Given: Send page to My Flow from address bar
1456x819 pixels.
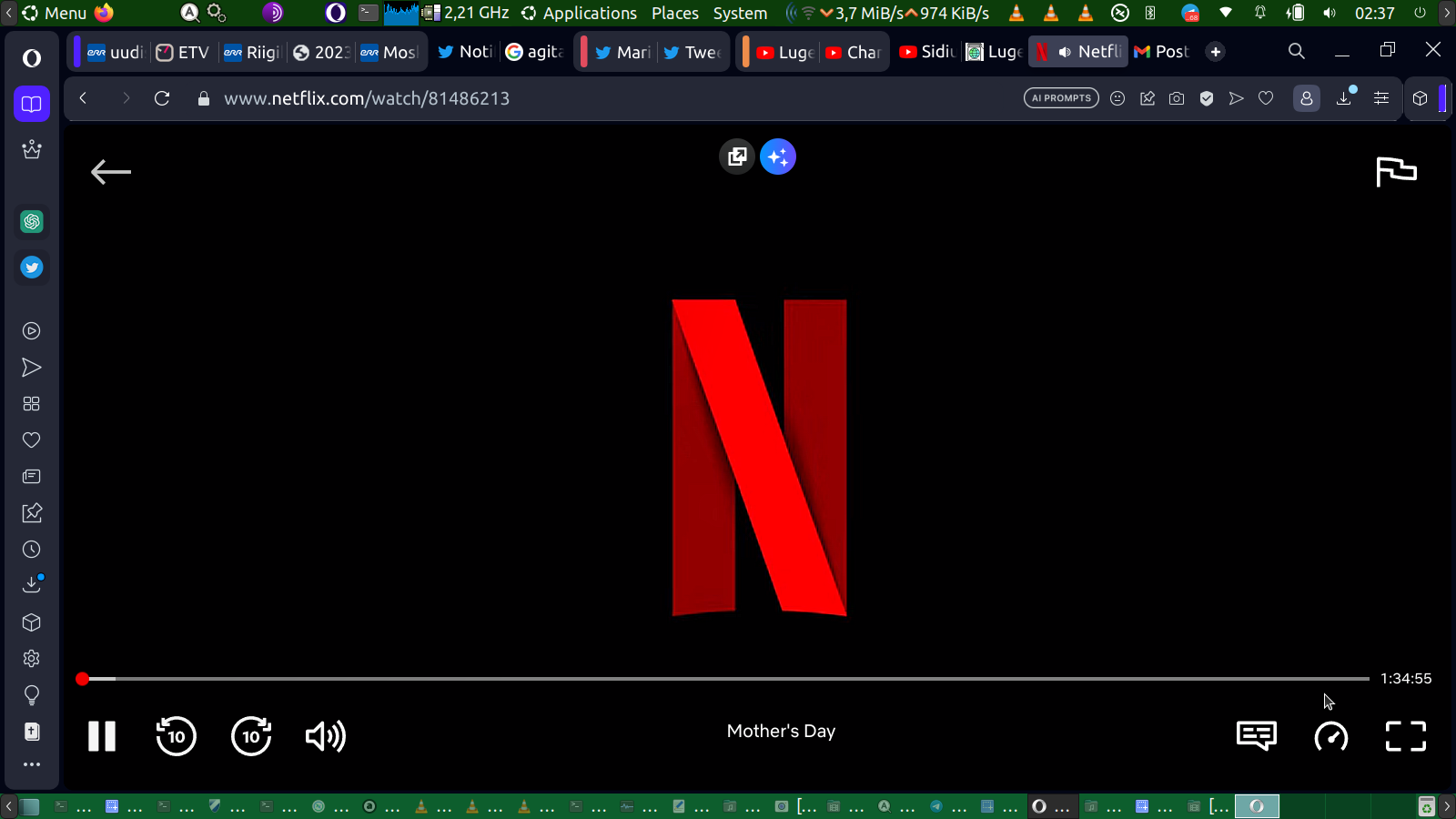Looking at the screenshot, I should point(1236,98).
